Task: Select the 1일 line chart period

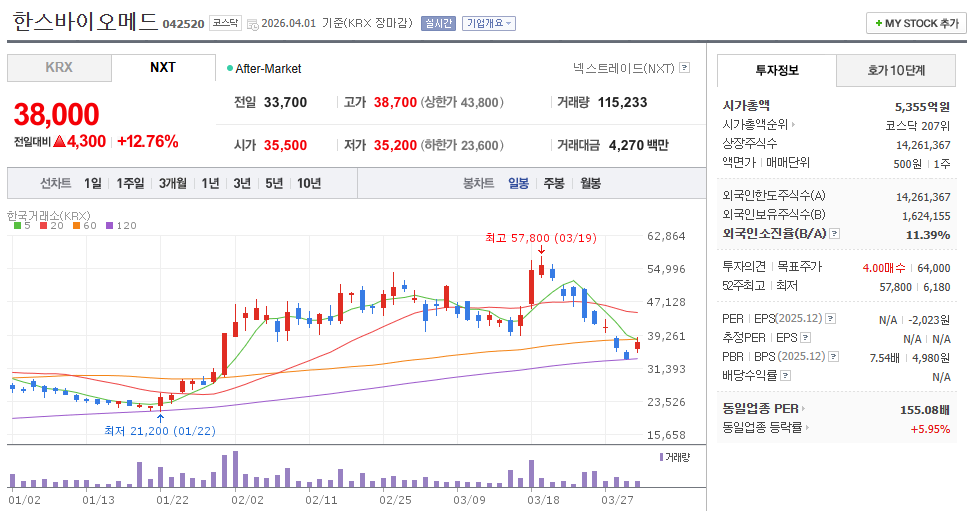Action: [x=93, y=183]
